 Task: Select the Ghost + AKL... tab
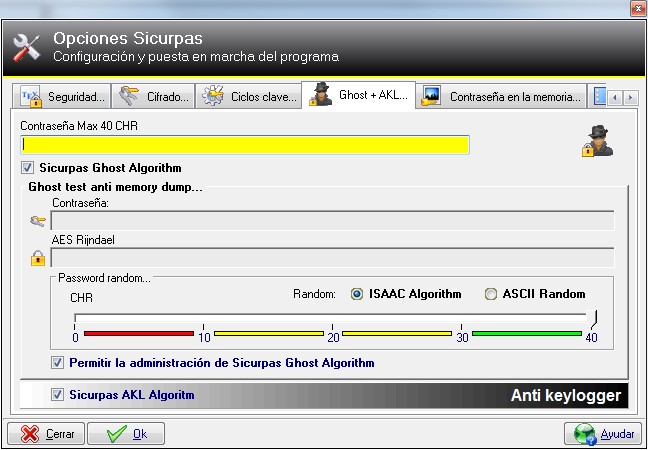coord(358,95)
